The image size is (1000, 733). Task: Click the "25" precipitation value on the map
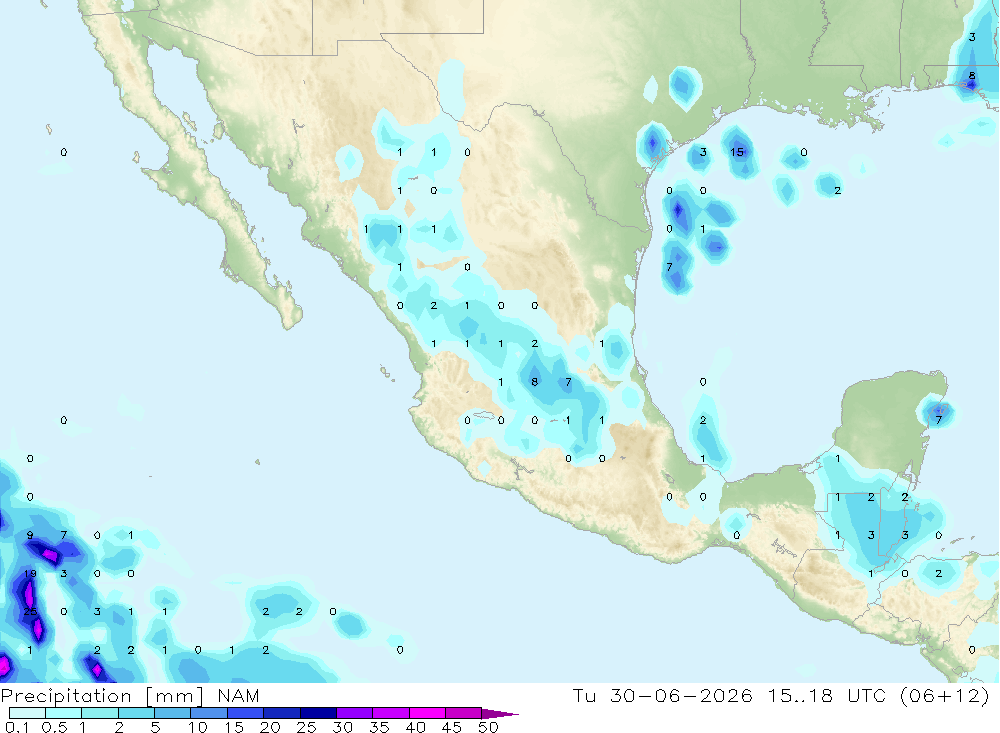tap(30, 612)
